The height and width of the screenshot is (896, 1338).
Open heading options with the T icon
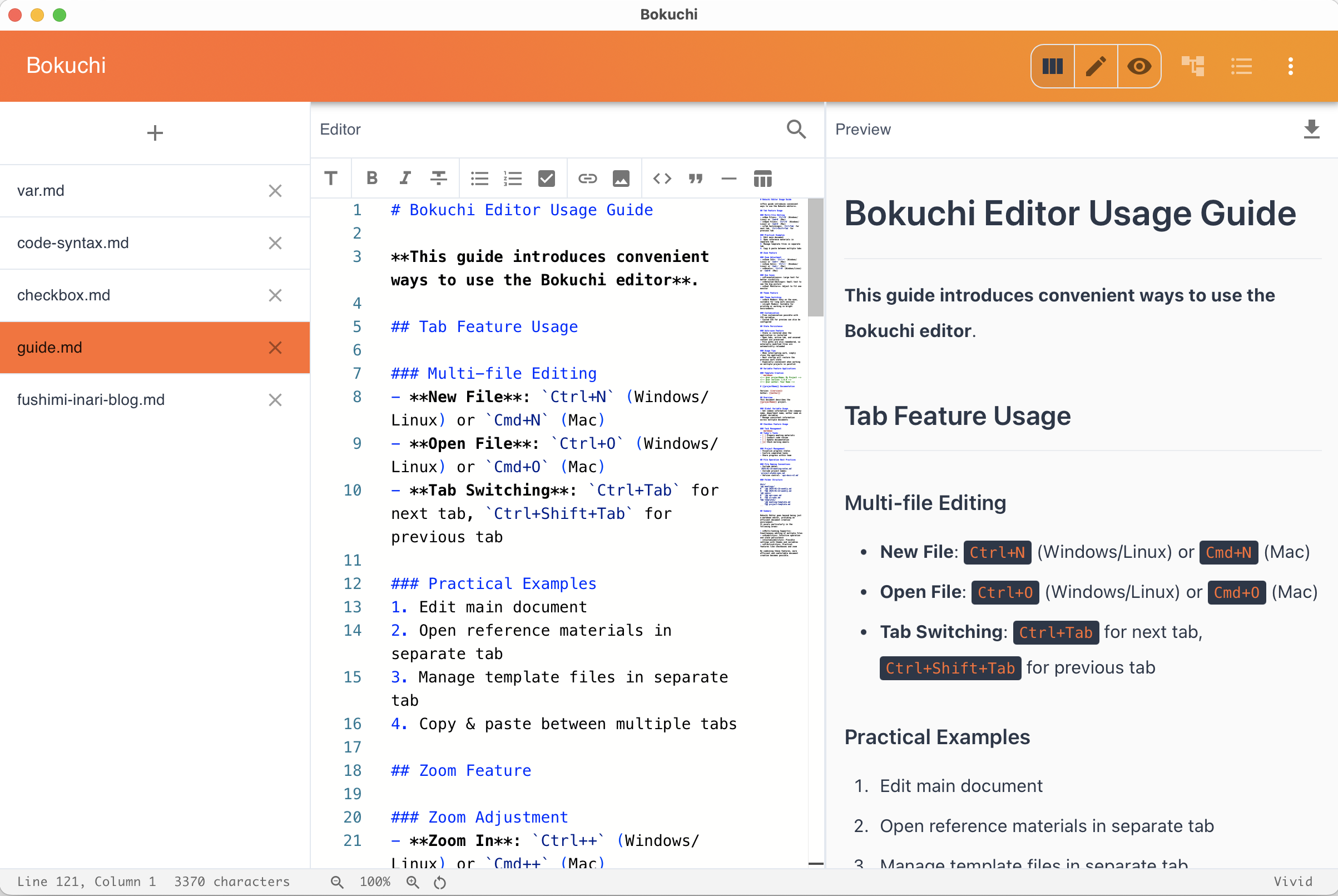tap(331, 179)
